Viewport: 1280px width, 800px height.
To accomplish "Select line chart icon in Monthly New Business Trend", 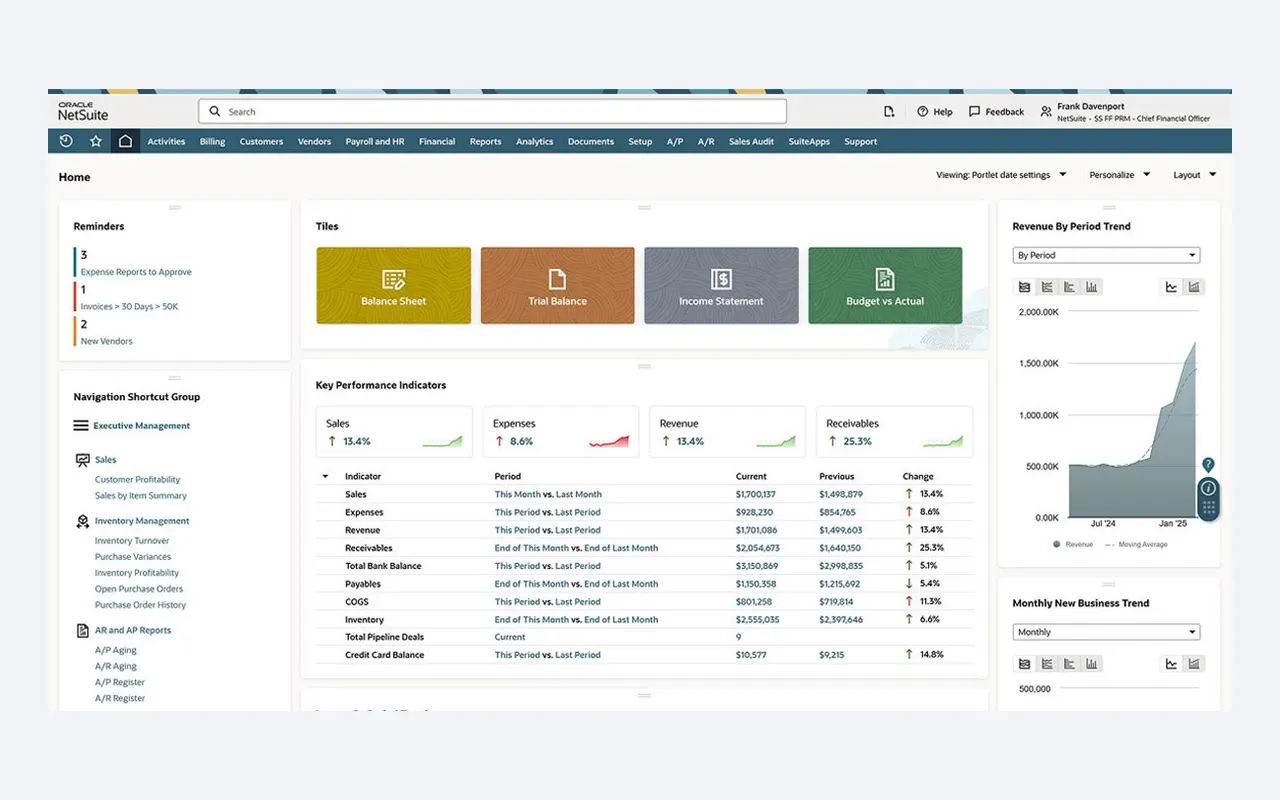I will [x=1171, y=664].
